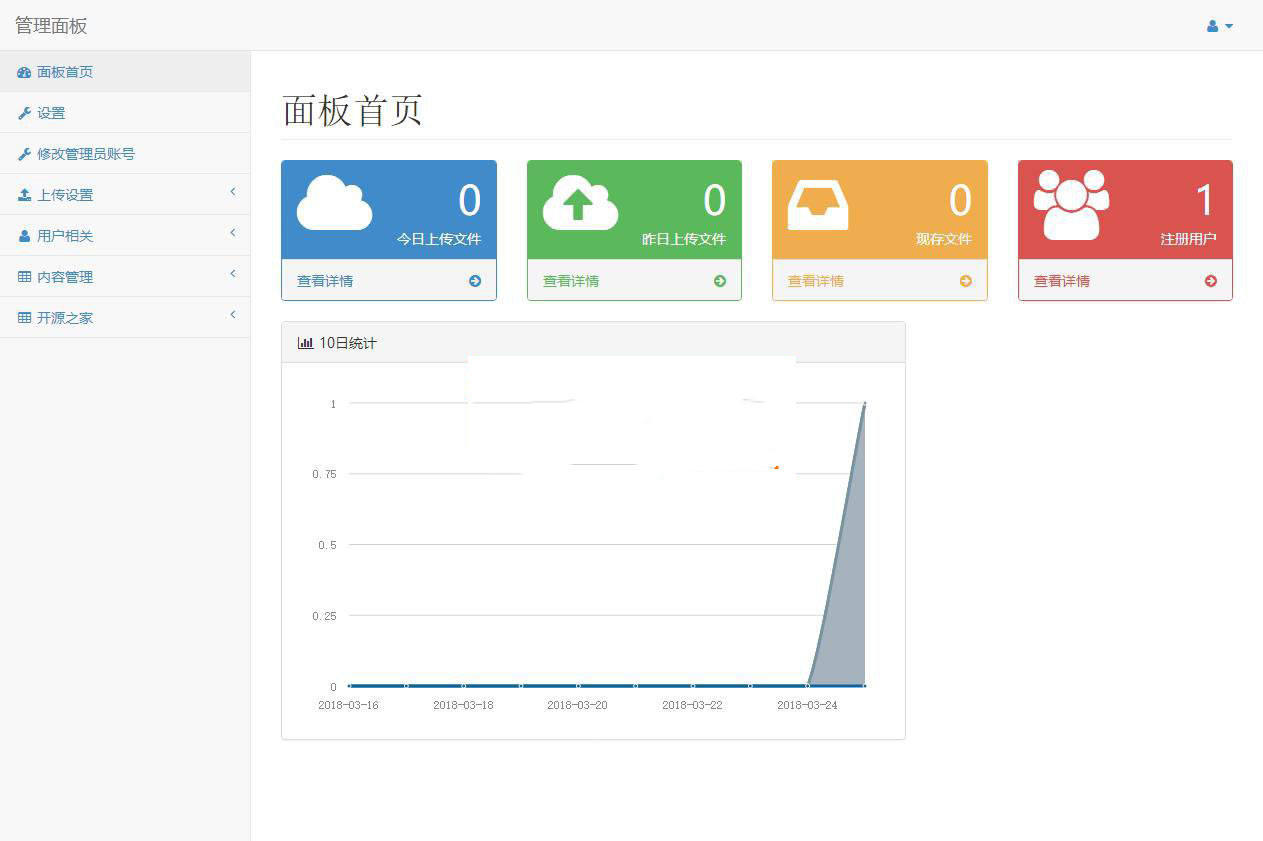Click the 管理面板 brand title

coord(51,26)
